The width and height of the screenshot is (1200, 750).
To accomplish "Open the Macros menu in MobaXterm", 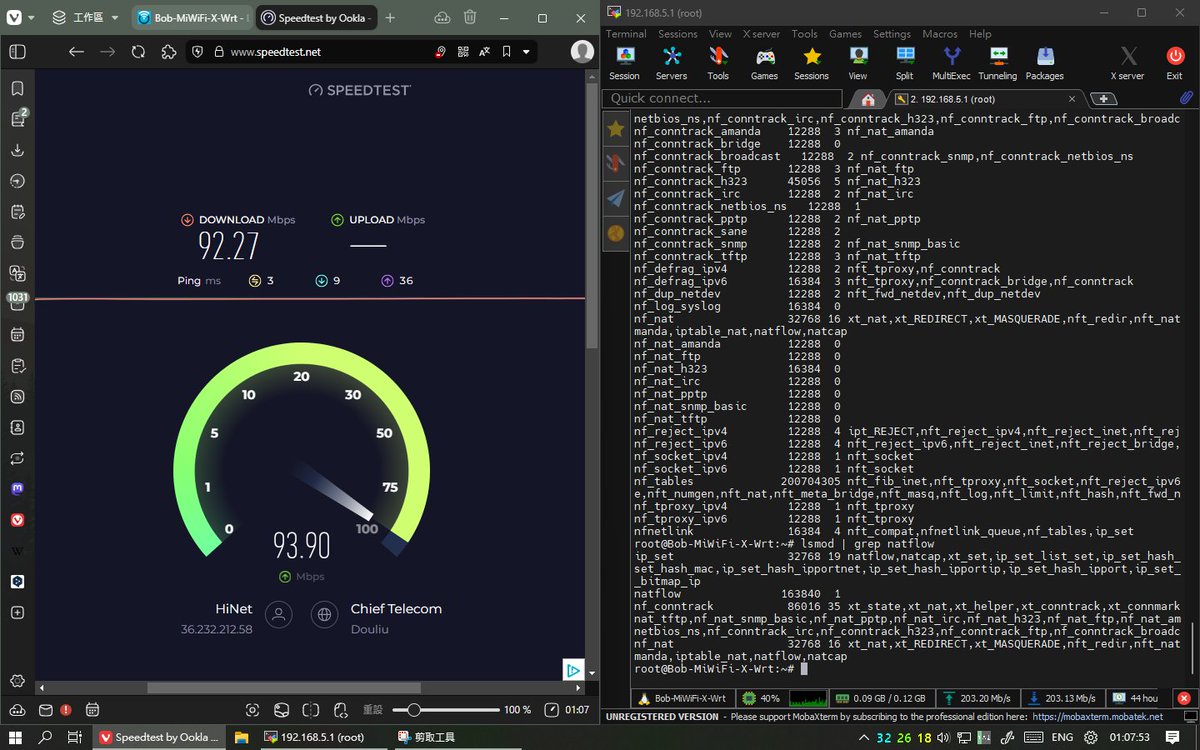I will click(x=940, y=34).
